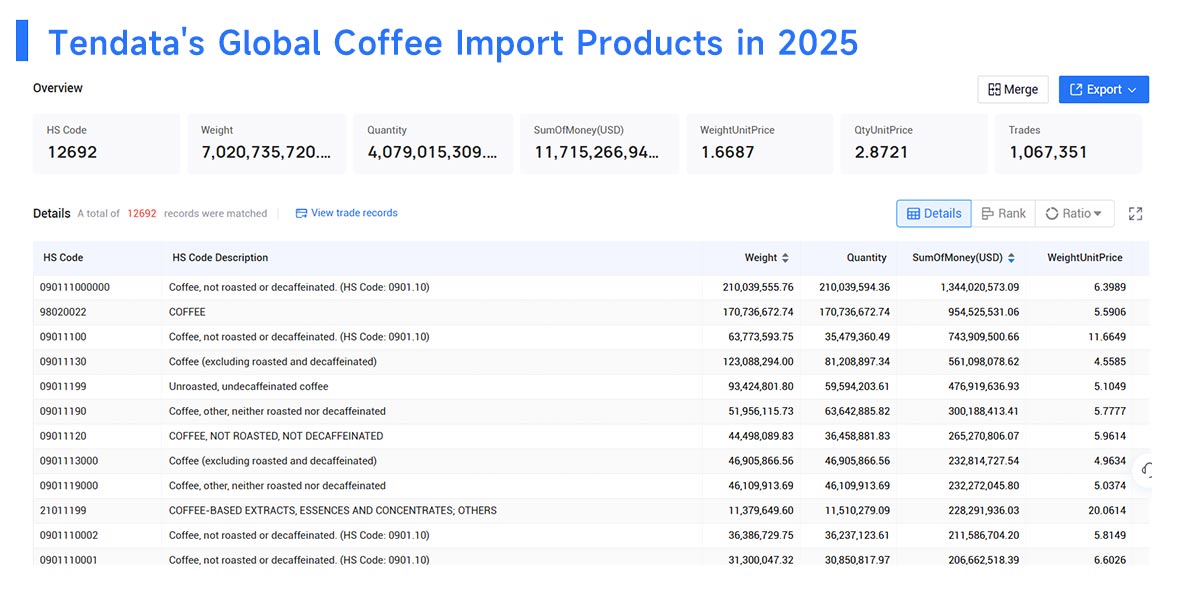Select HS code 0901110002 cell
1190x589 pixels.
[x=68, y=536]
